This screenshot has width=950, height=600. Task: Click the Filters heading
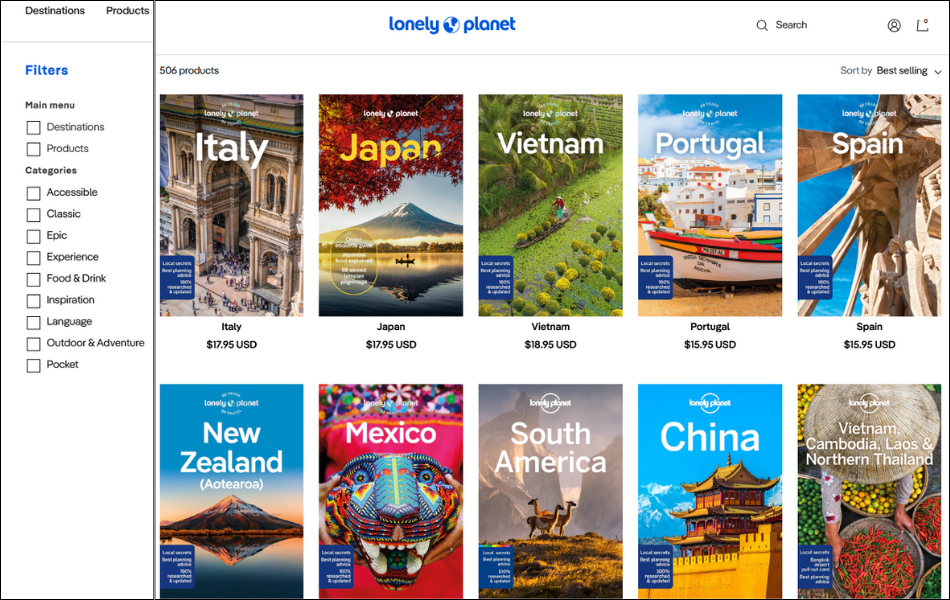point(47,70)
